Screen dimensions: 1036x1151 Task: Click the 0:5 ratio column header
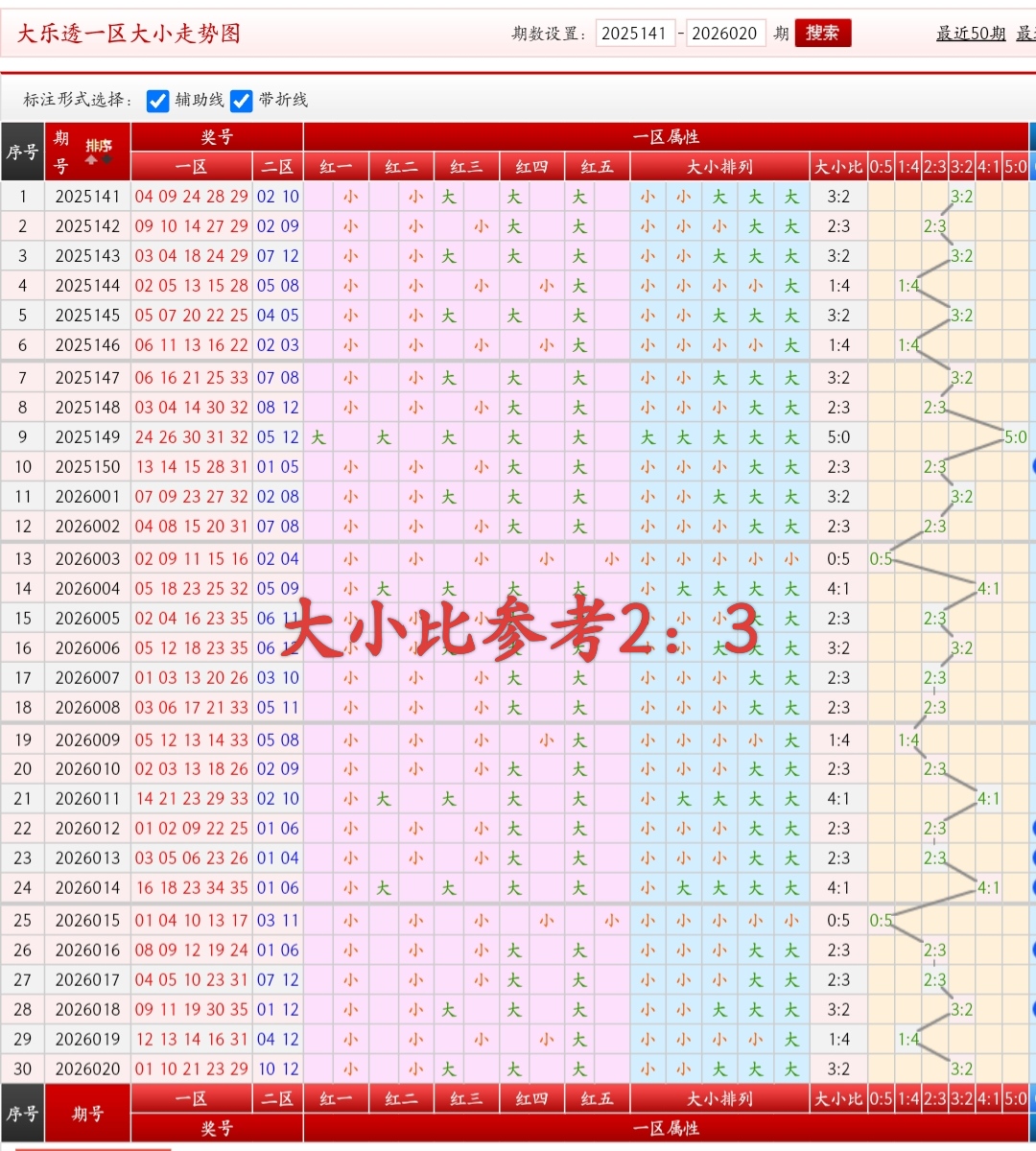881,166
